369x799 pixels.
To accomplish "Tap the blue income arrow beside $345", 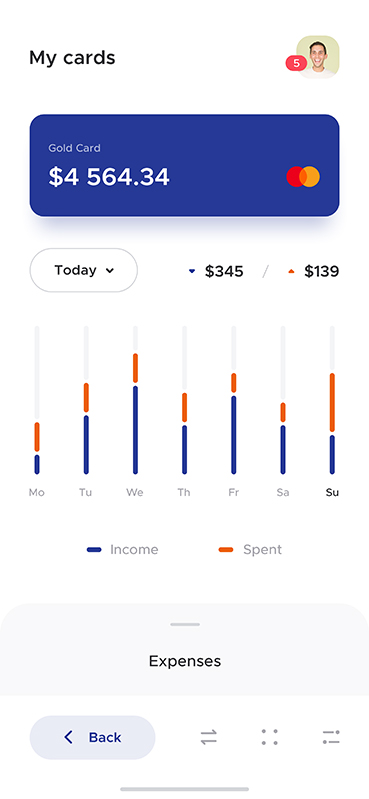I will pyautogui.click(x=192, y=272).
